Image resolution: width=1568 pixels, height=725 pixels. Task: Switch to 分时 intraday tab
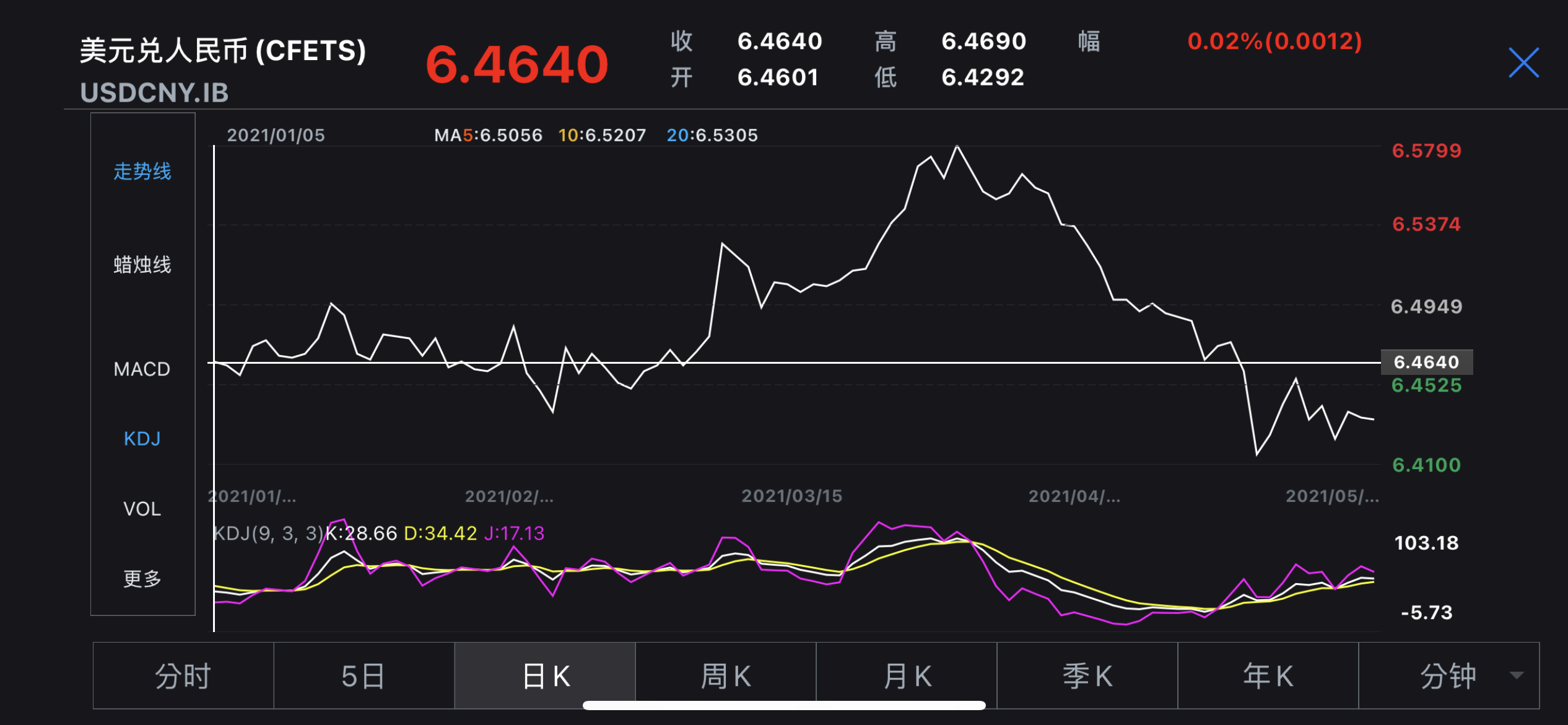(183, 675)
